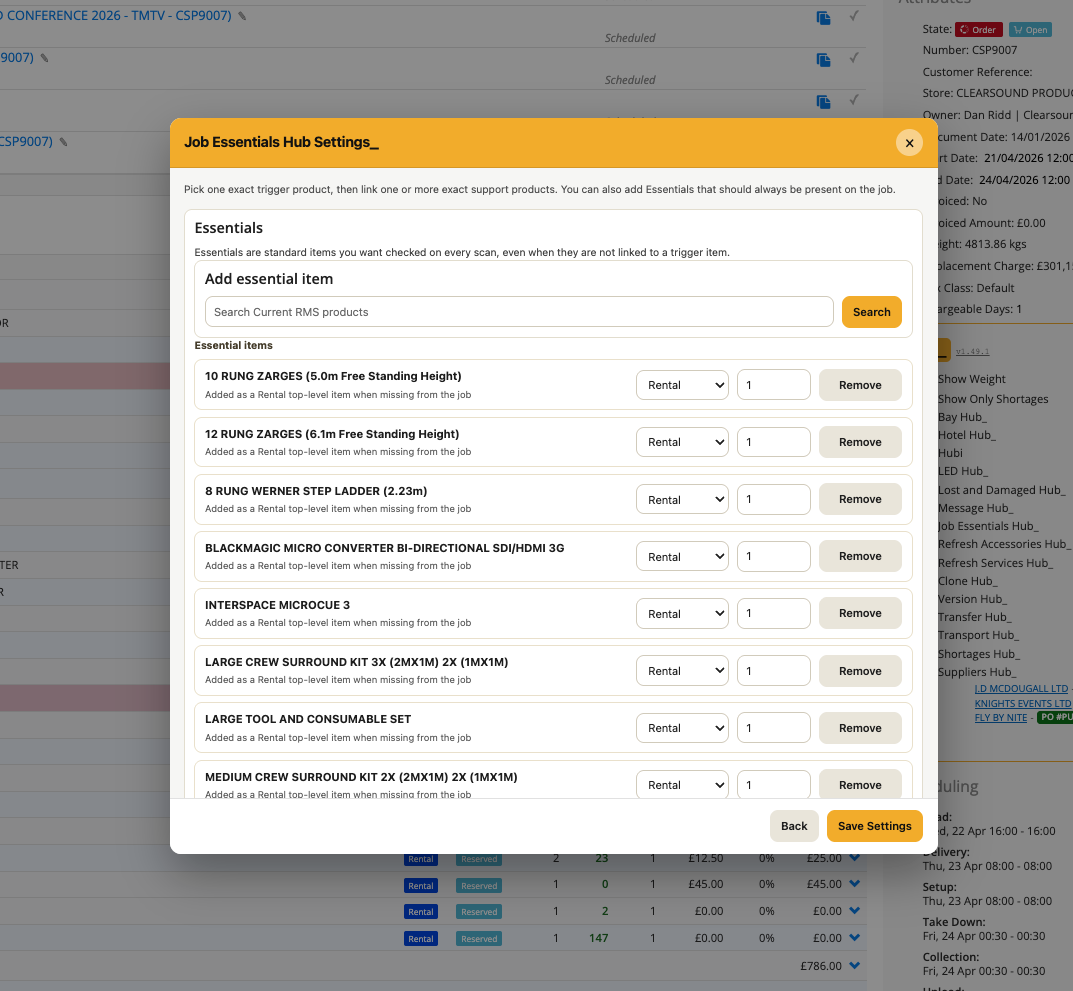Click the Search button for essential items
The image size is (1073, 991).
(x=871, y=312)
